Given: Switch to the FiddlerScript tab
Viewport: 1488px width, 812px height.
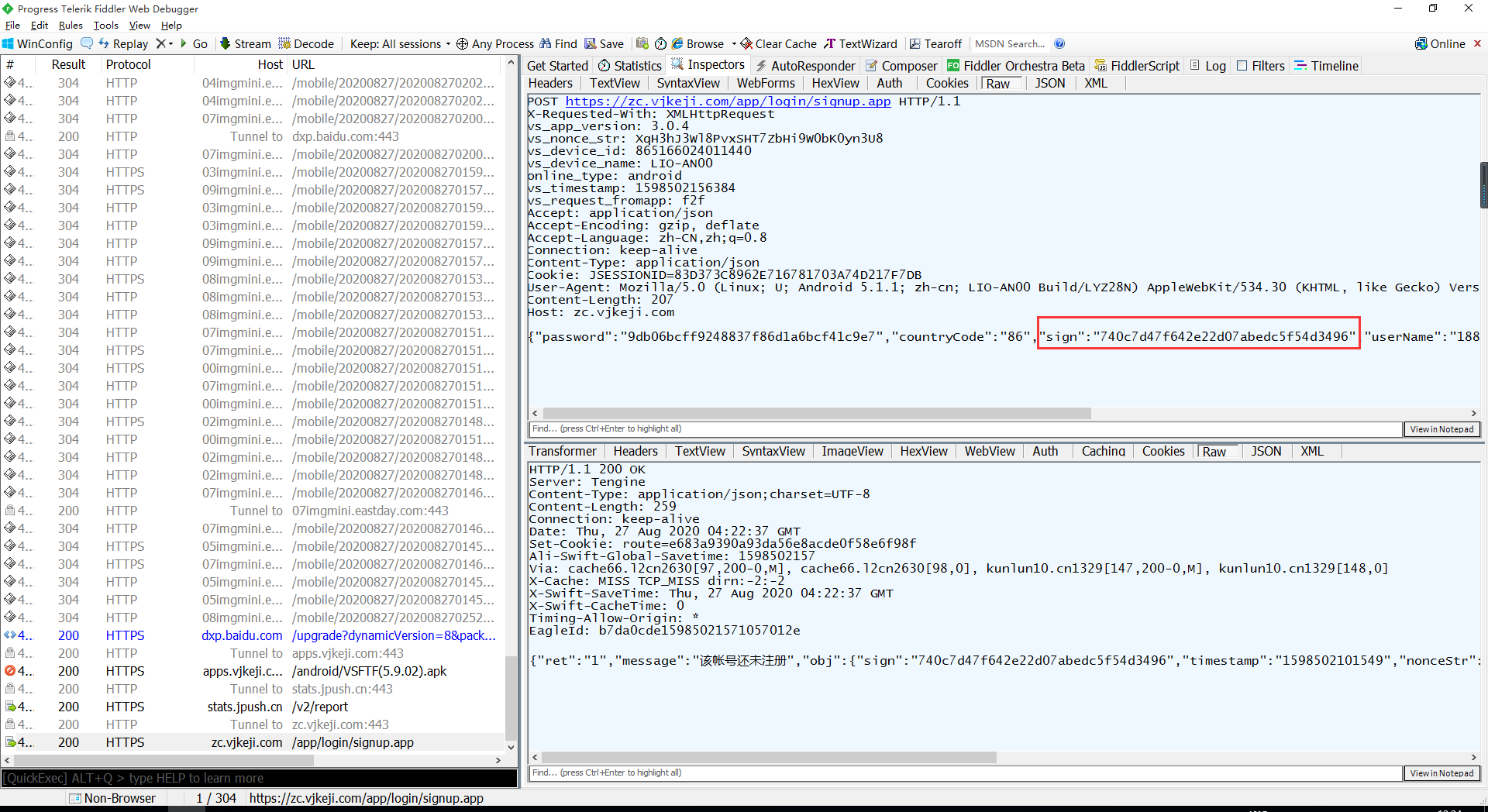Looking at the screenshot, I should pos(1137,66).
